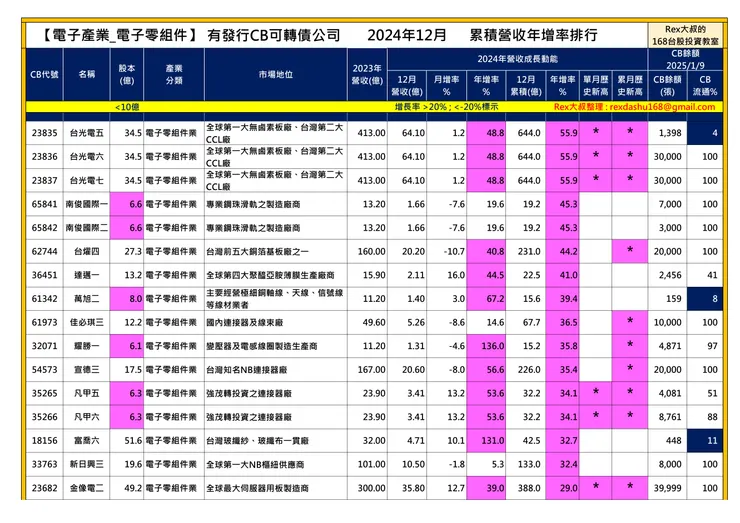The image size is (740, 523).
Task: Select CB code 23837
Action: [44, 180]
